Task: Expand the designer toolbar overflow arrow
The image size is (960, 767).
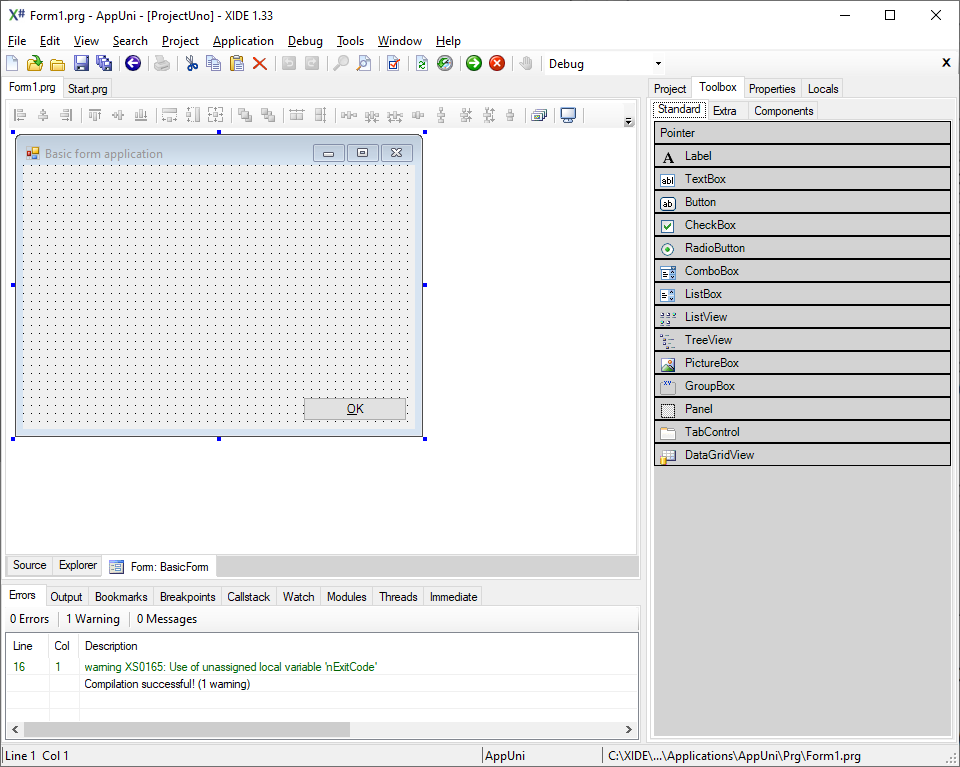Action: tap(629, 121)
